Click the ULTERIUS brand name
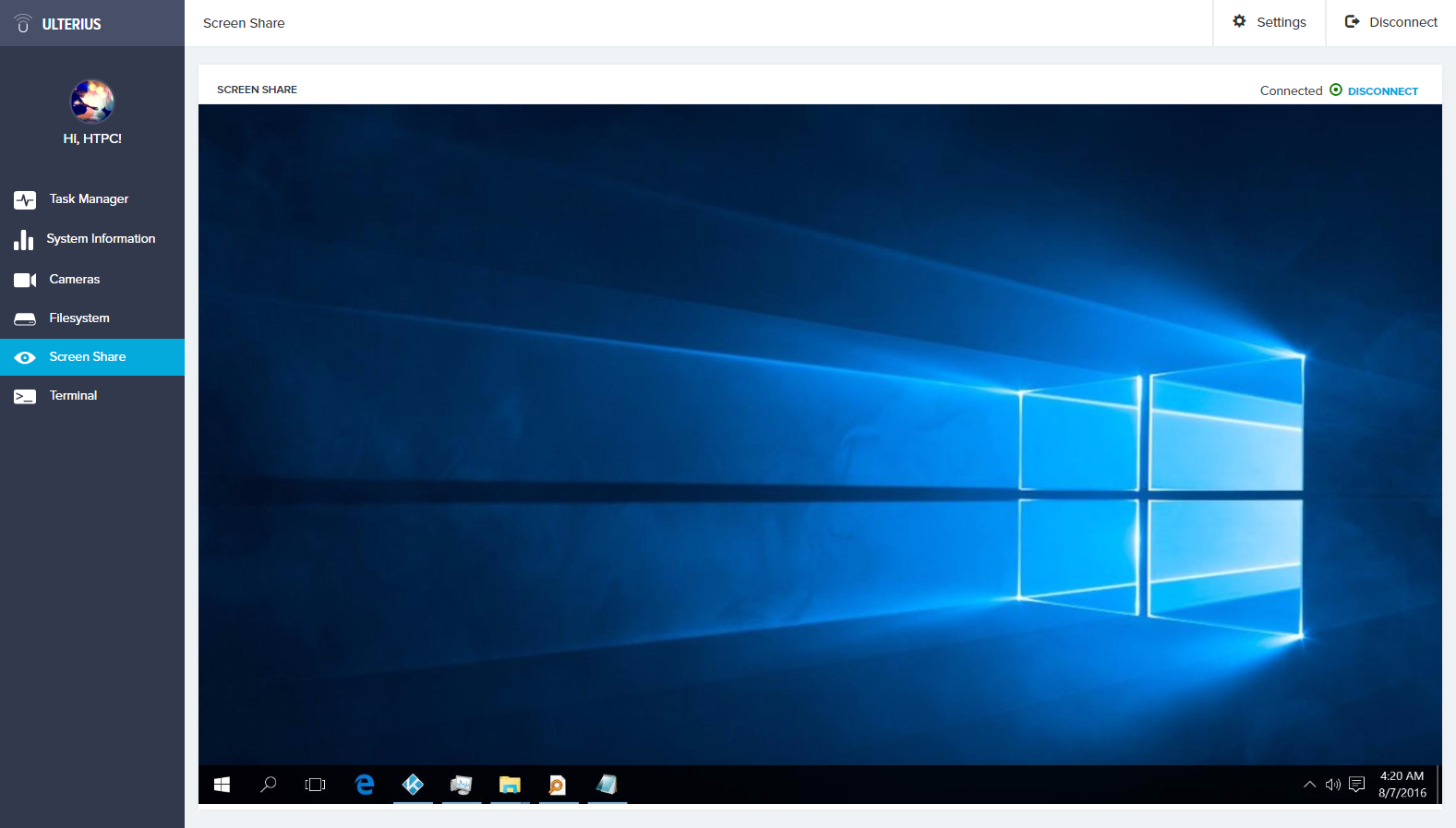This screenshot has height=828, width=1456. pos(71,24)
